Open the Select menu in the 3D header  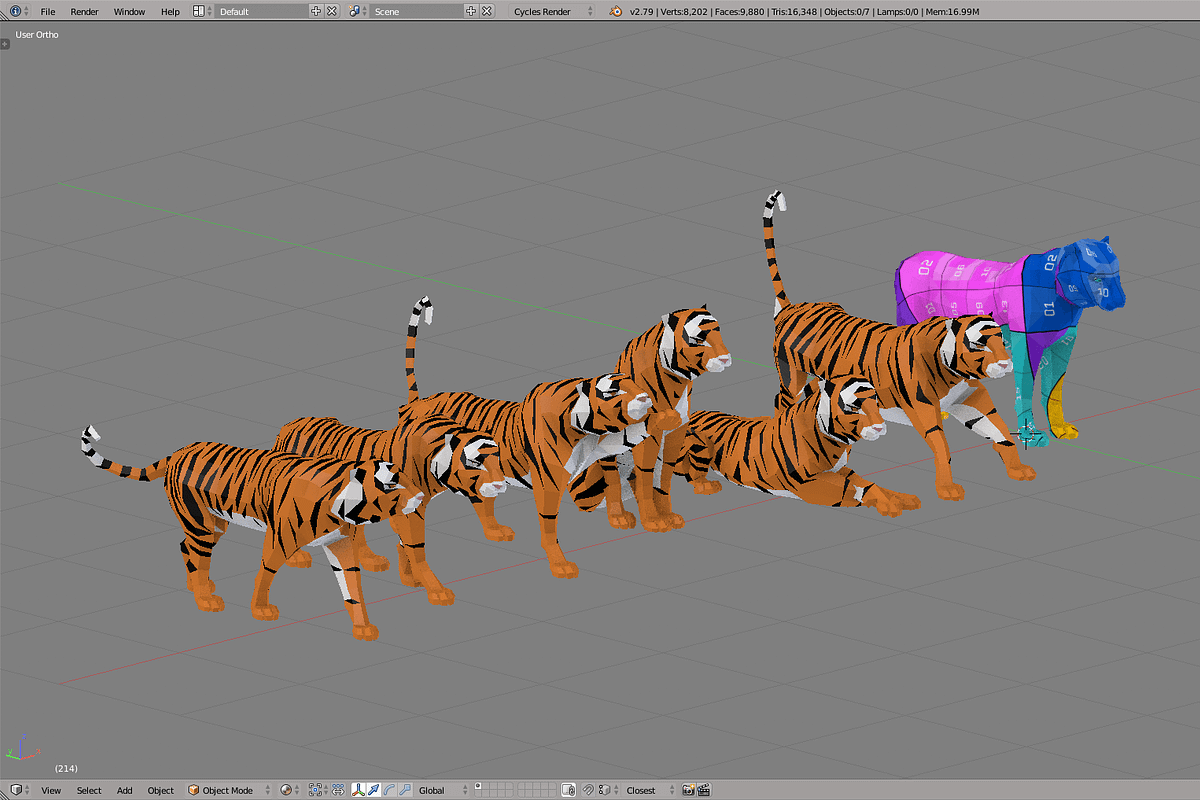[x=89, y=790]
